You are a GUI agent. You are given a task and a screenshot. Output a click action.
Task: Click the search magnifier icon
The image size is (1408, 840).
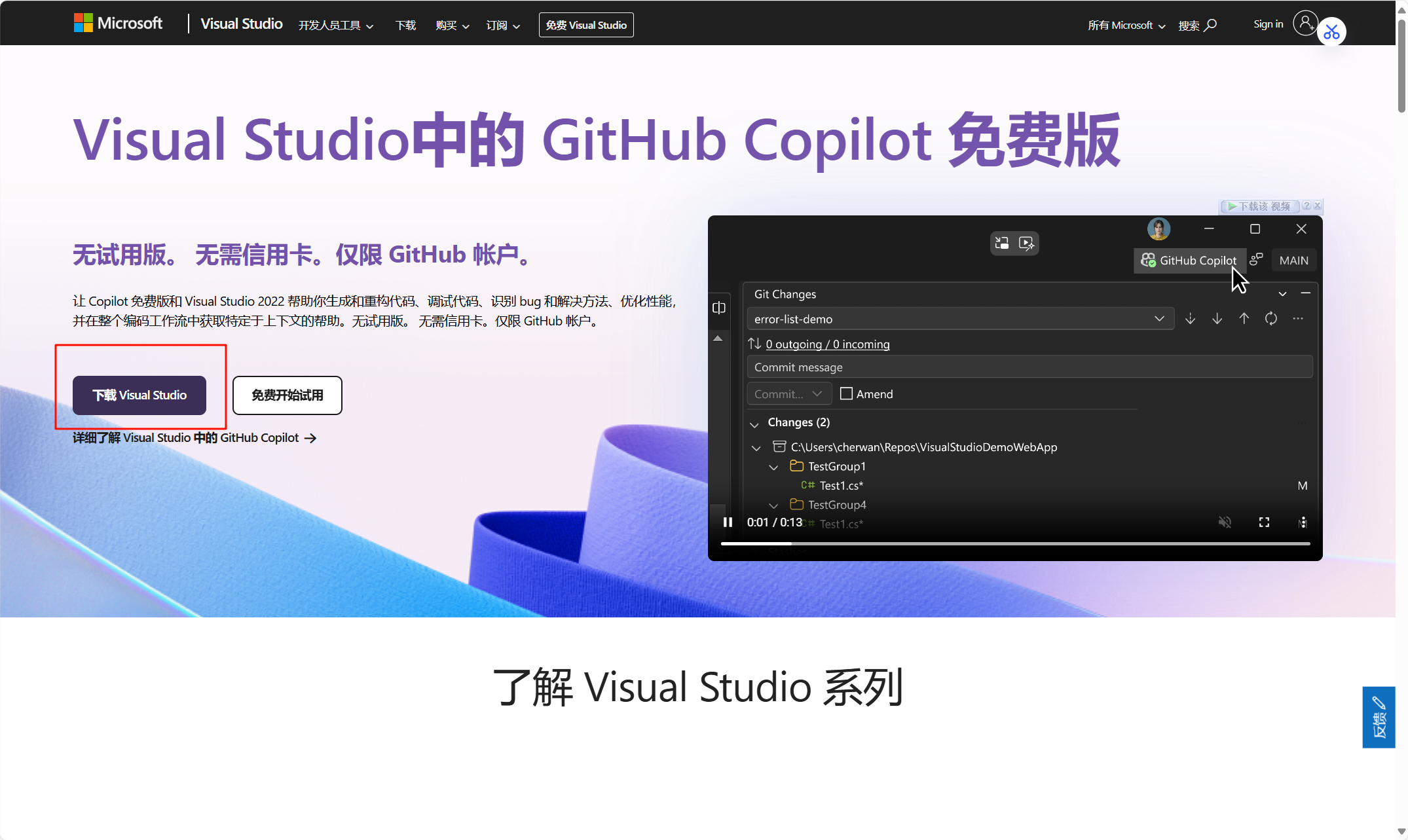[1211, 25]
